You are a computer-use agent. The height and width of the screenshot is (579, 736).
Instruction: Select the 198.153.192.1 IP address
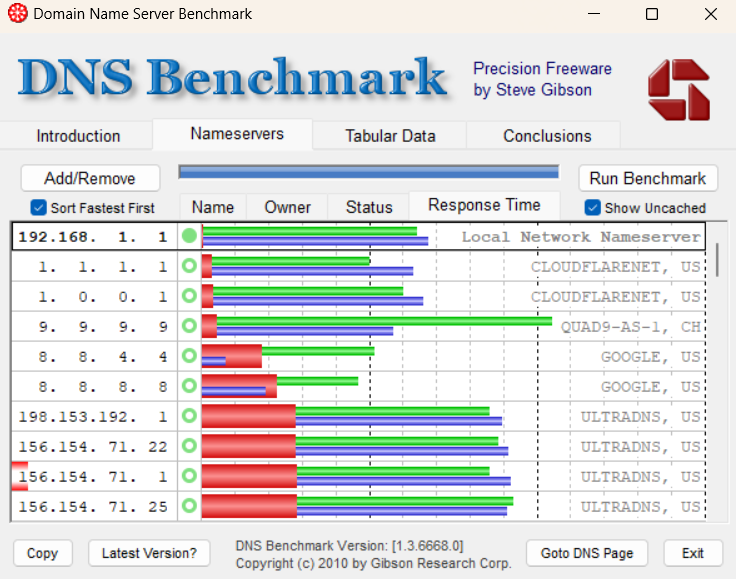[x=93, y=417]
